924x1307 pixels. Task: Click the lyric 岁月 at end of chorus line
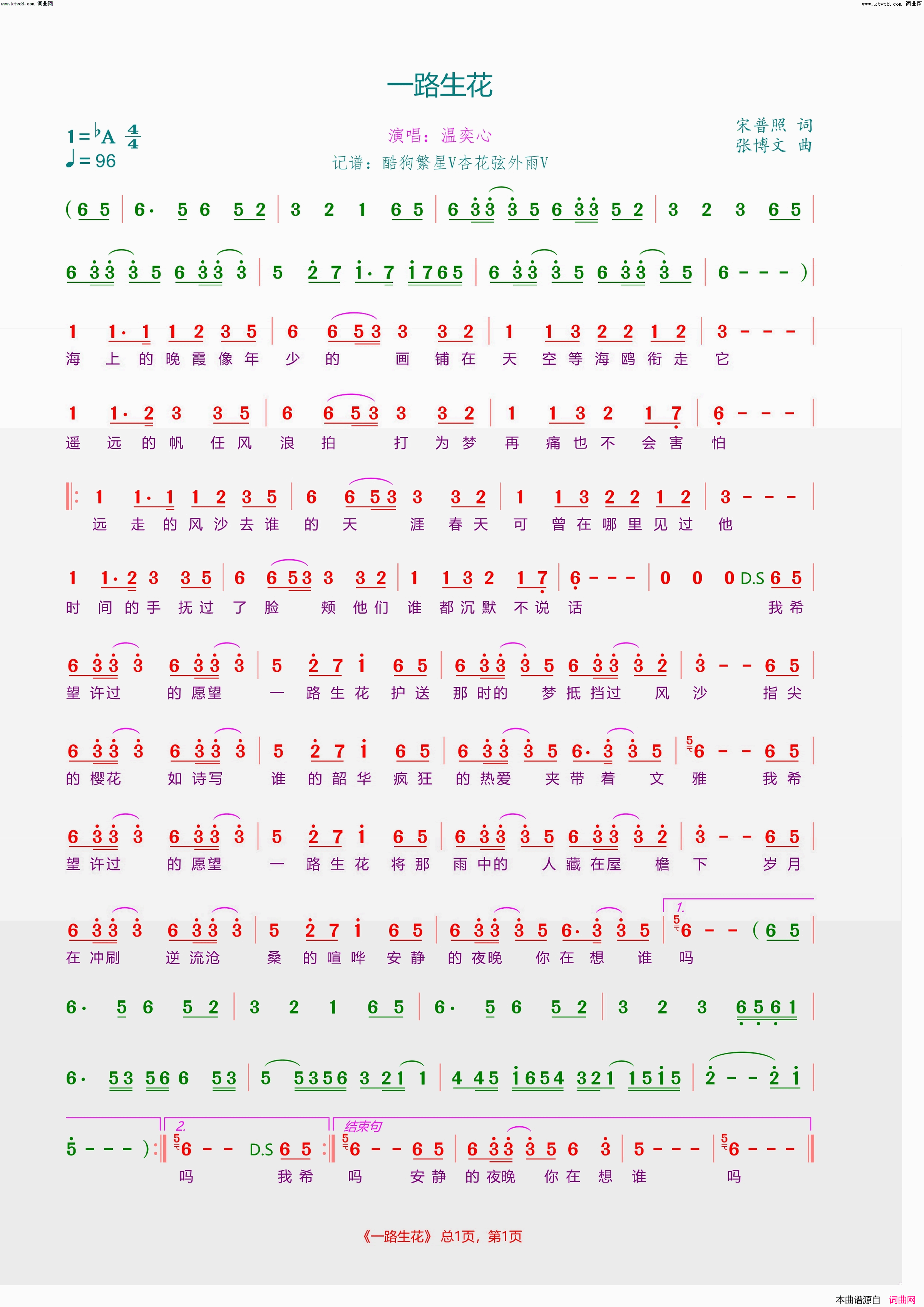click(x=782, y=865)
